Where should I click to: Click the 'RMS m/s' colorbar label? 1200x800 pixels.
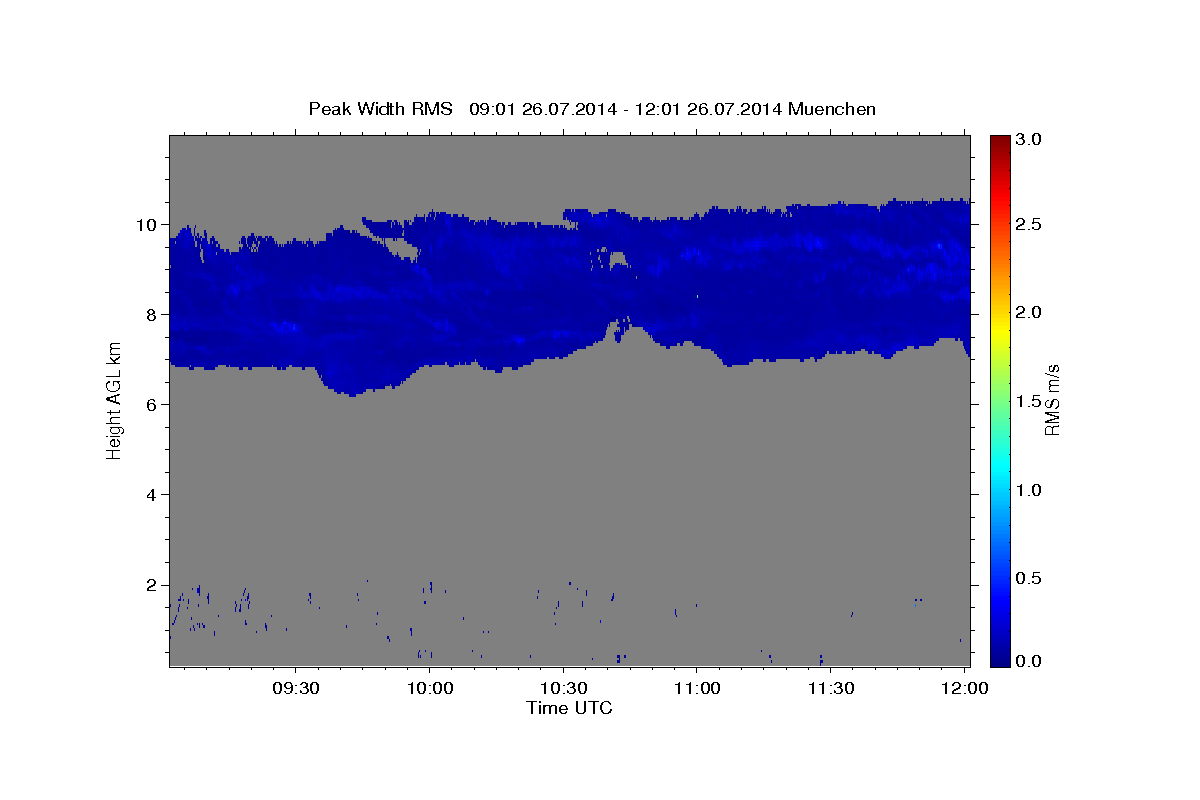pyautogui.click(x=1051, y=398)
